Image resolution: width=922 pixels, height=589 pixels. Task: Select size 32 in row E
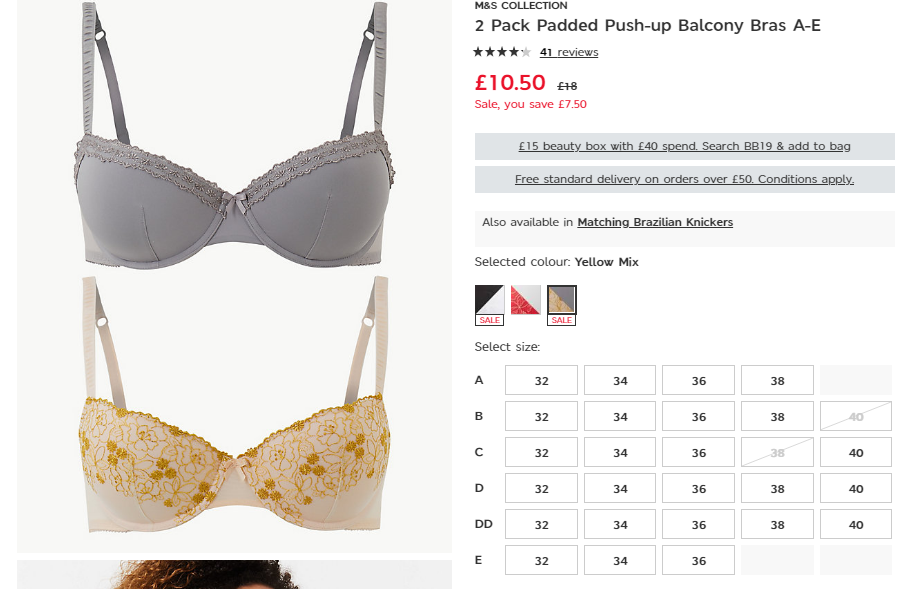click(541, 560)
